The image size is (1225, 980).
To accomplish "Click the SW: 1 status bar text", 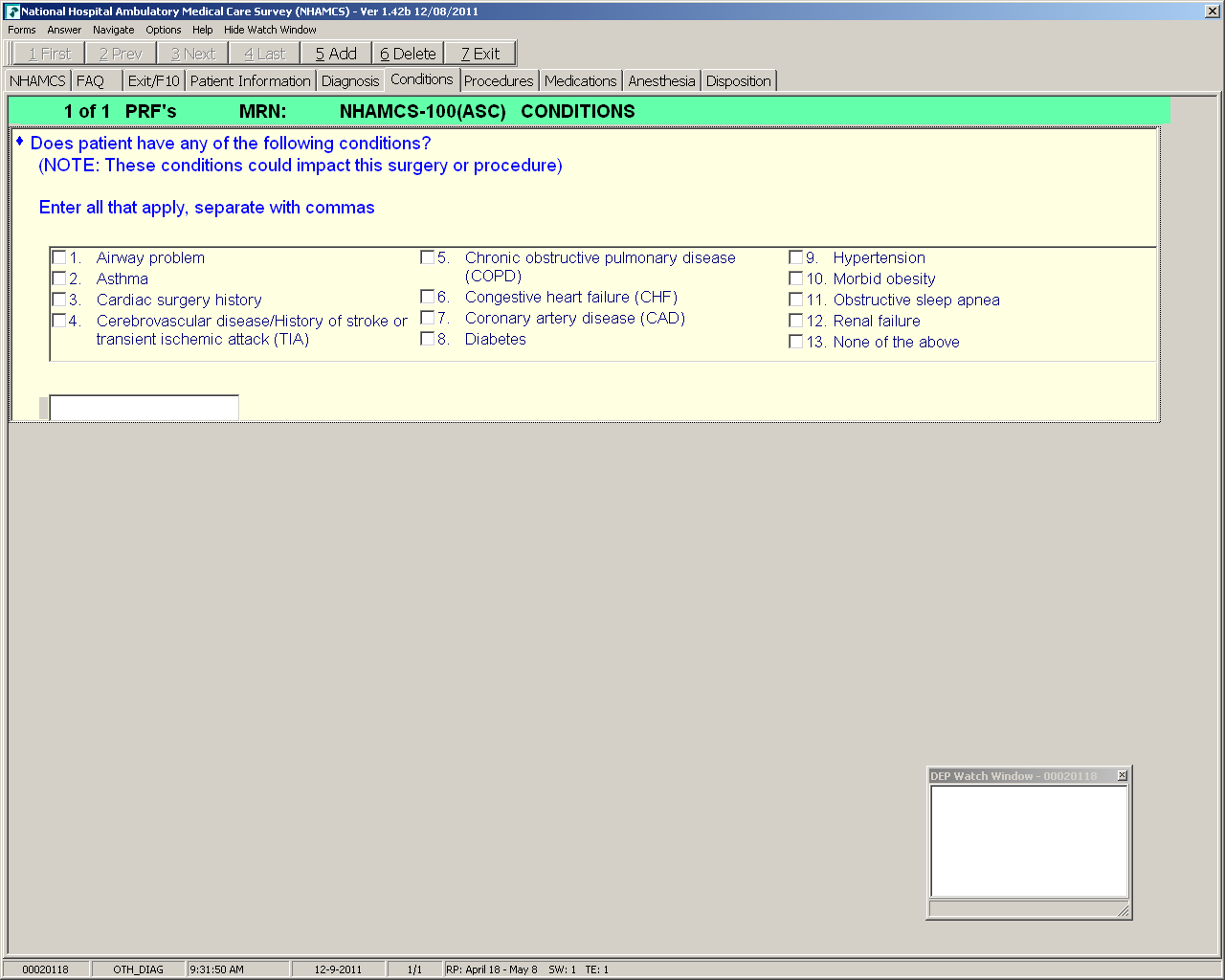I will pyautogui.click(x=563, y=969).
